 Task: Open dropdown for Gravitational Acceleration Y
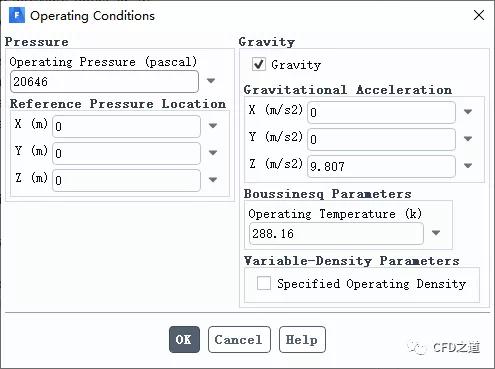(468, 139)
